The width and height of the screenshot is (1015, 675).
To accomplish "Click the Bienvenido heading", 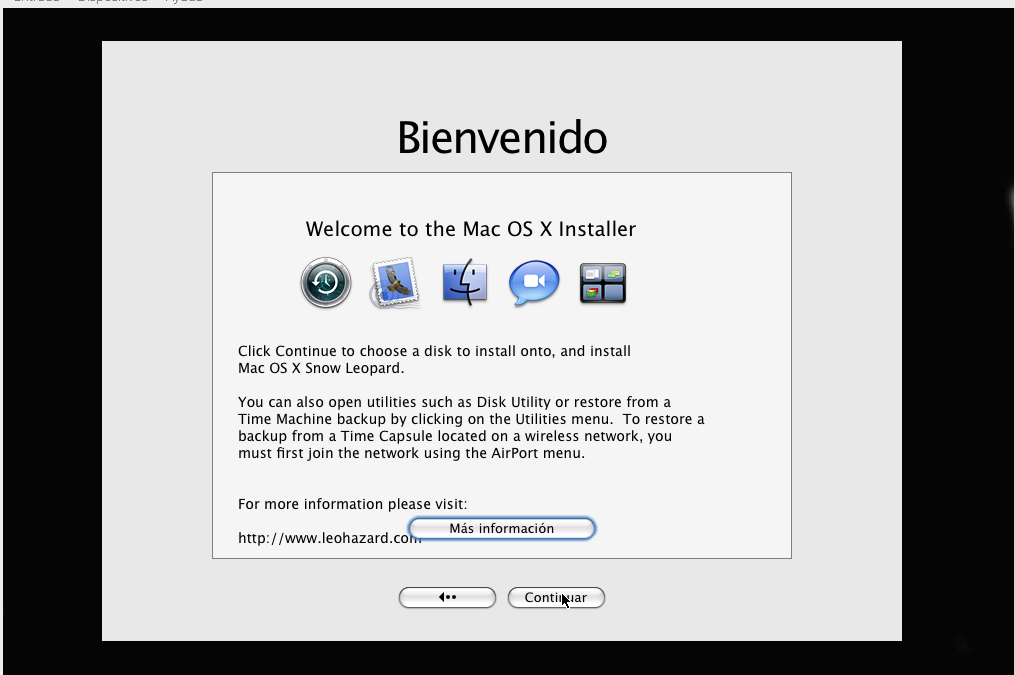I will [x=502, y=137].
